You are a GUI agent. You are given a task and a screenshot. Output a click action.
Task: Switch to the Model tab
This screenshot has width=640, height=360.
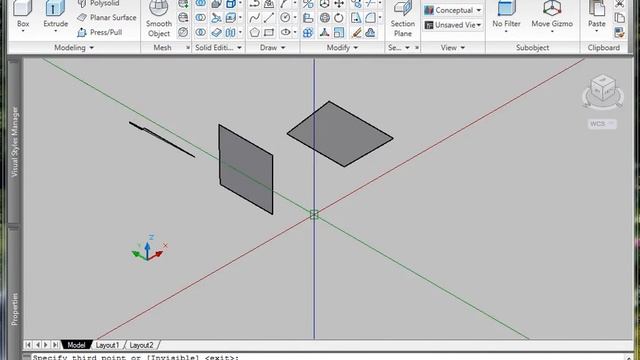click(76, 345)
